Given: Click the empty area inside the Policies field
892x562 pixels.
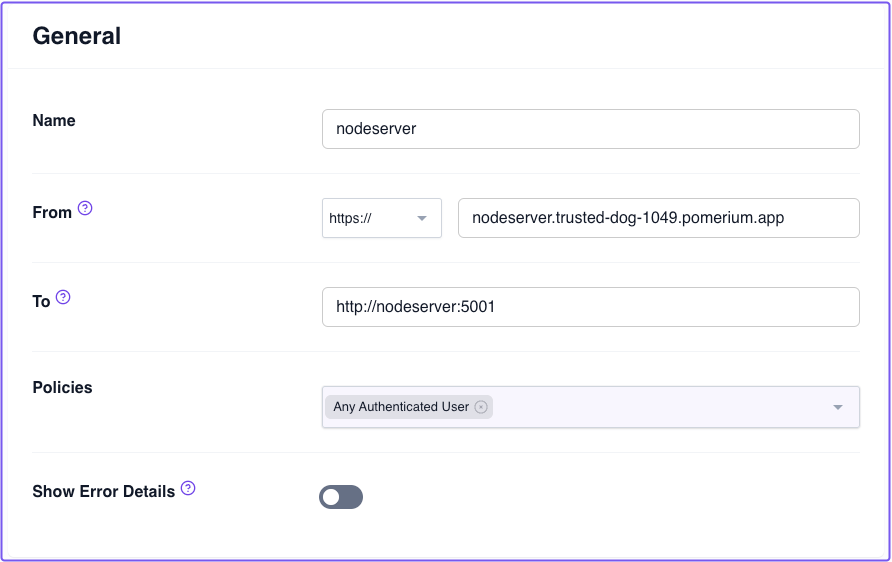Looking at the screenshot, I should pos(660,408).
